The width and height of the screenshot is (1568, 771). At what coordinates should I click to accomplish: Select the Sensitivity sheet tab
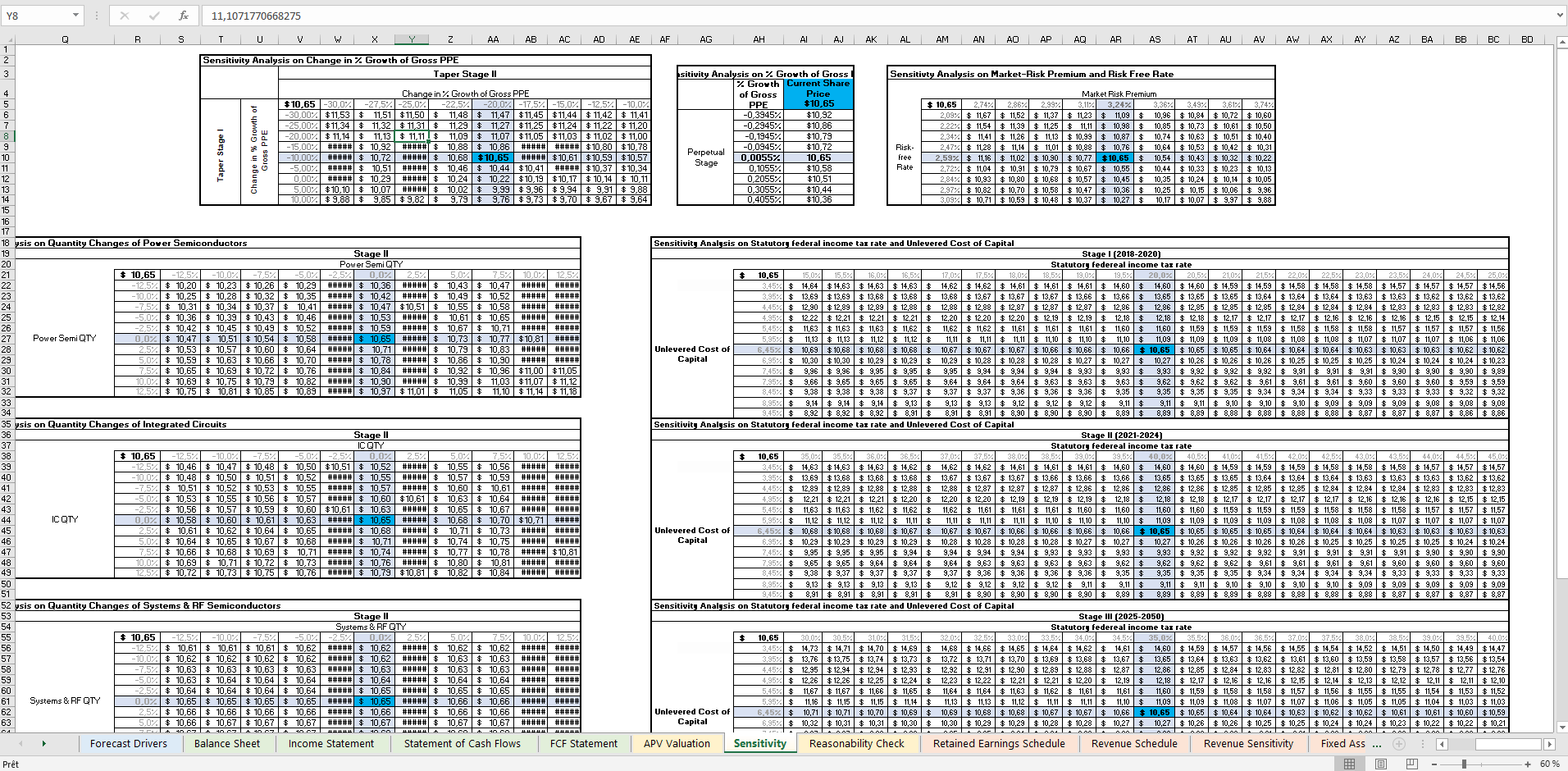(759, 744)
